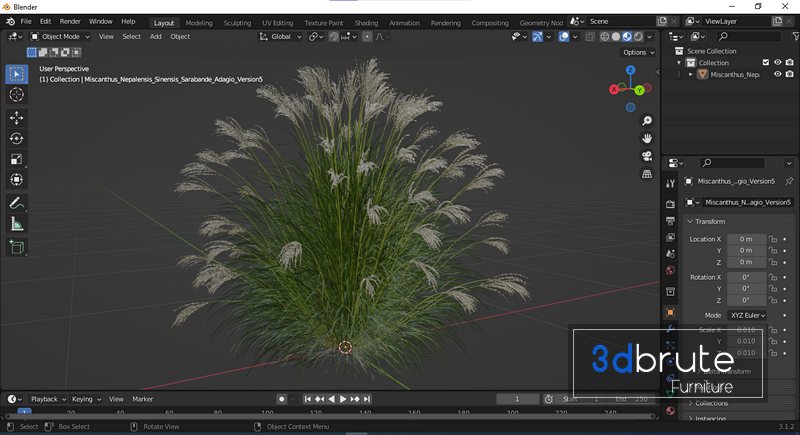Screen dimensions: 800x435
Task: Open the Render menu
Action: point(70,21)
